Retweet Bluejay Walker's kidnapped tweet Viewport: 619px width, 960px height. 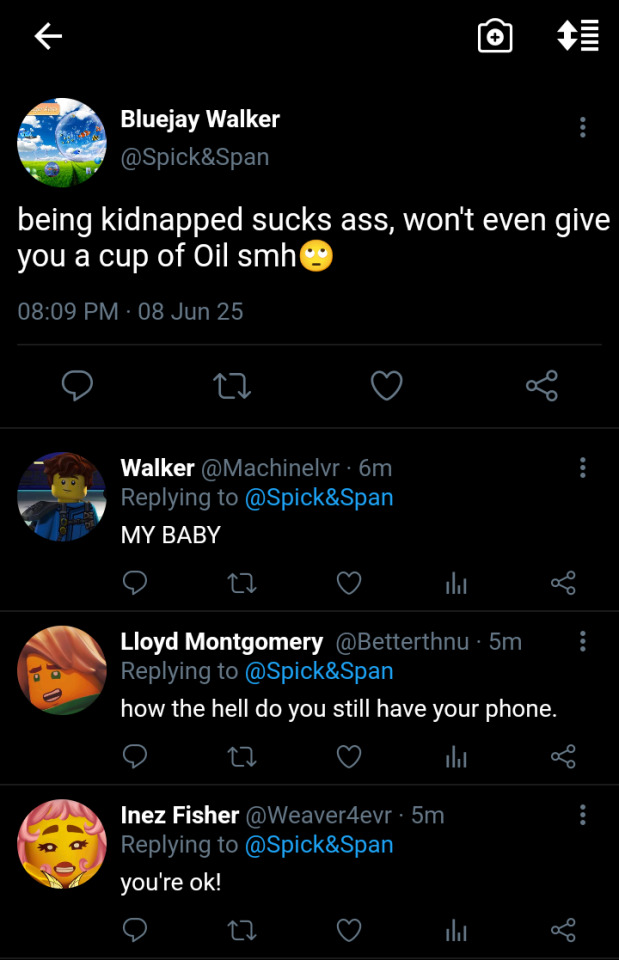tap(232, 386)
